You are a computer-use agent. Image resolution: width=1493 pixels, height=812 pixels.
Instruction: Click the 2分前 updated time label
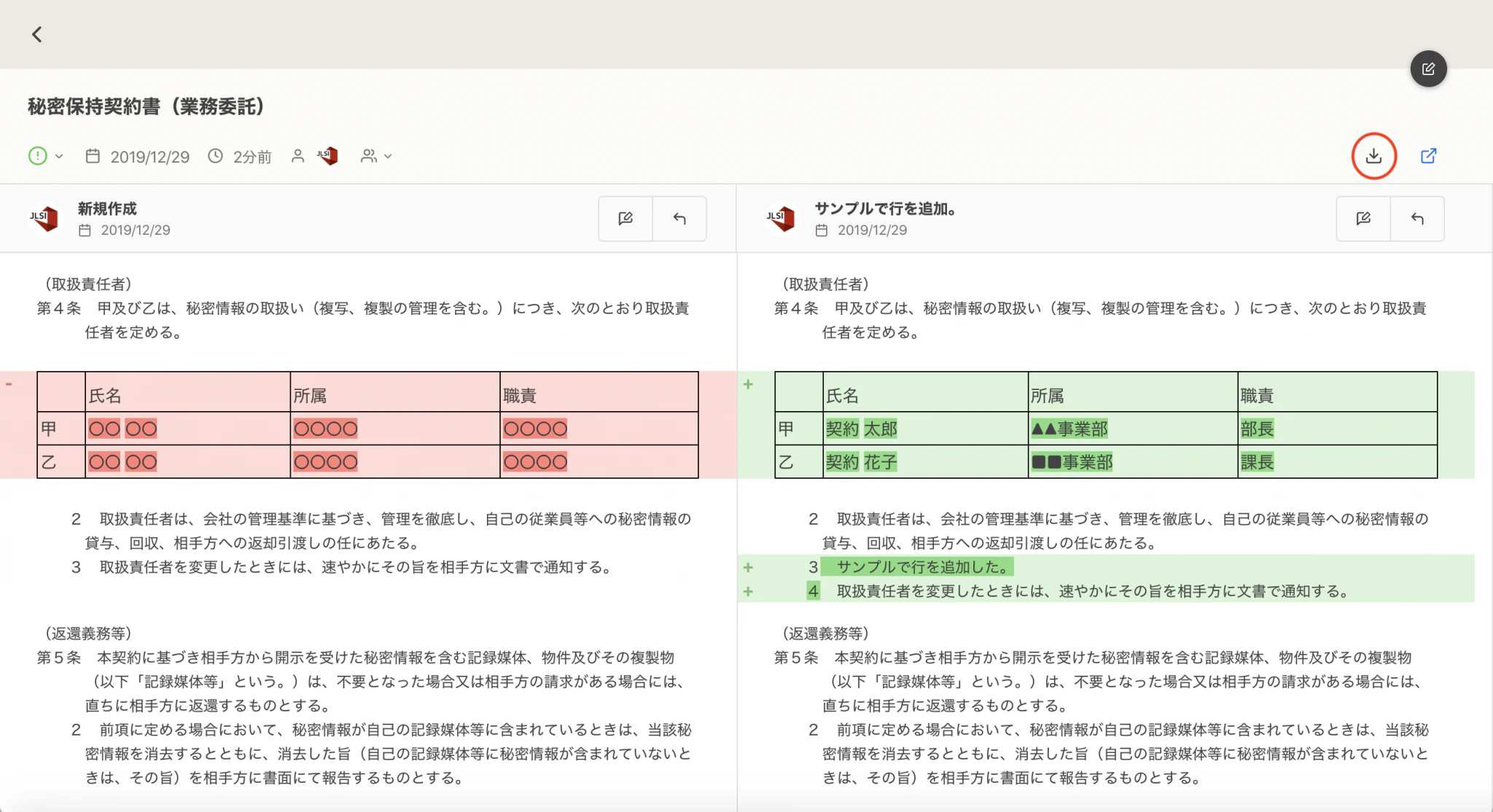click(x=252, y=157)
